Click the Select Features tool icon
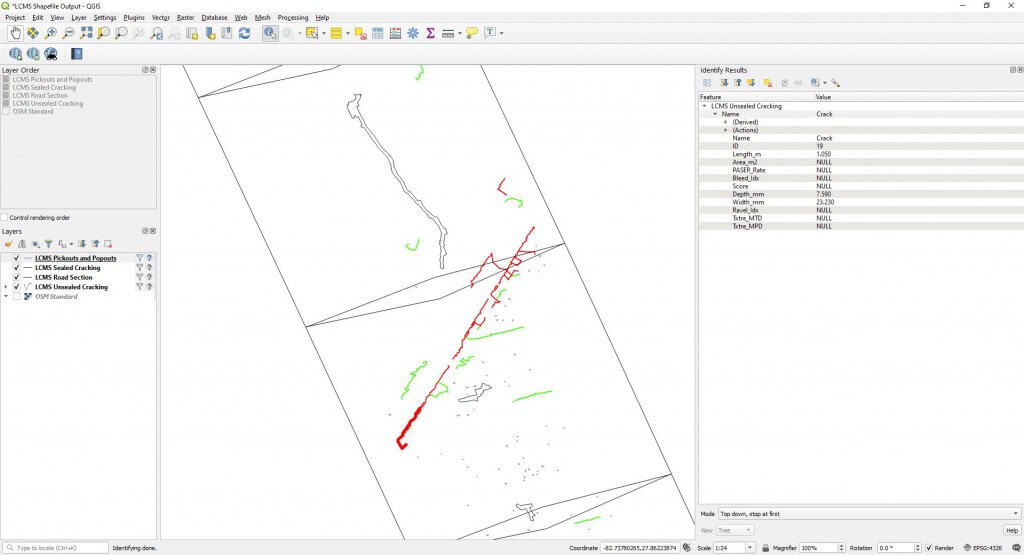 [312, 33]
